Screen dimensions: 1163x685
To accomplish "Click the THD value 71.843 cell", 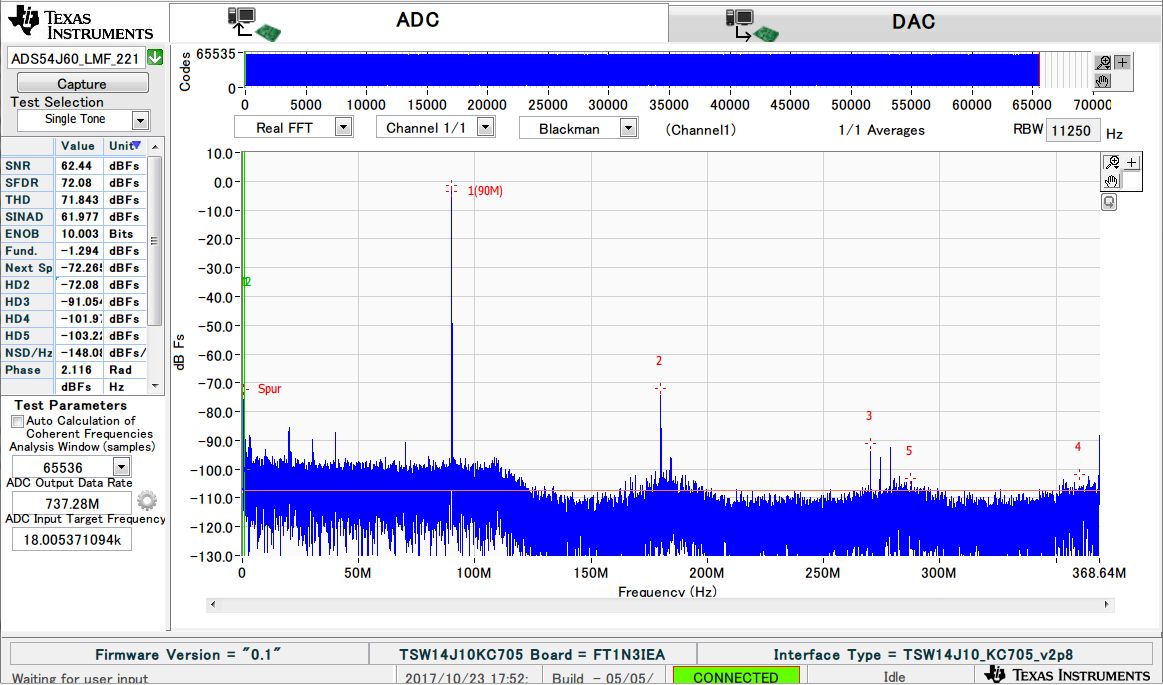I will click(x=79, y=199).
